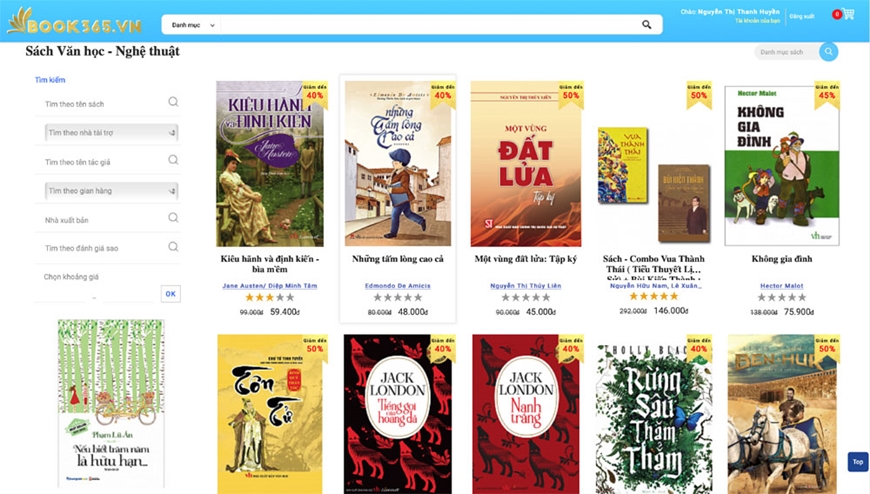Select Không gia đình book cover
Screen dimensions: 870x494
click(781, 165)
